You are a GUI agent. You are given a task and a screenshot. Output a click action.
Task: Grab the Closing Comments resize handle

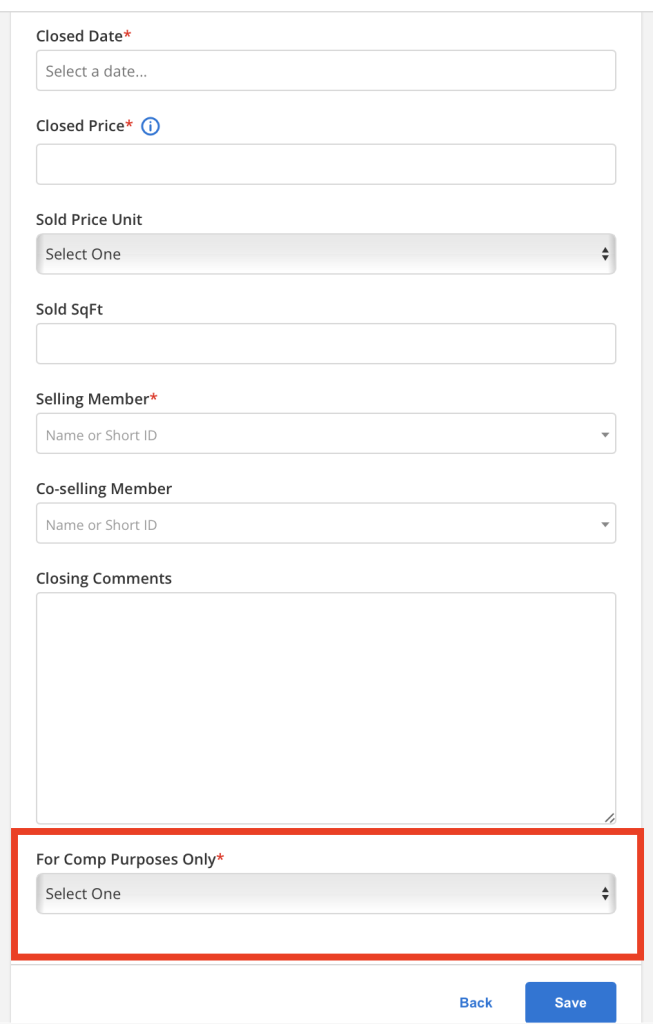pyautogui.click(x=609, y=818)
